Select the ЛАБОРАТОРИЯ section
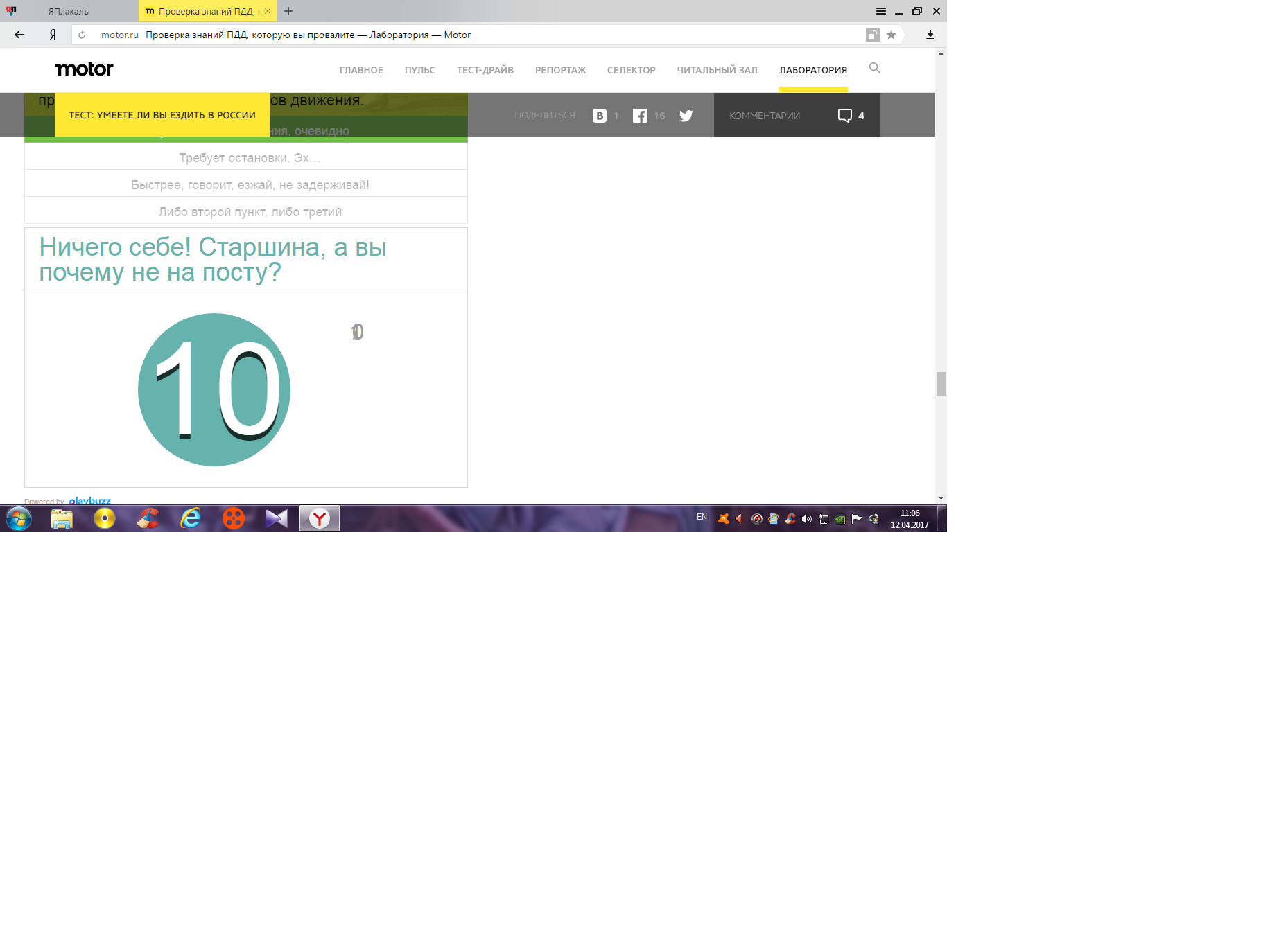The height and width of the screenshot is (952, 1270). (813, 70)
